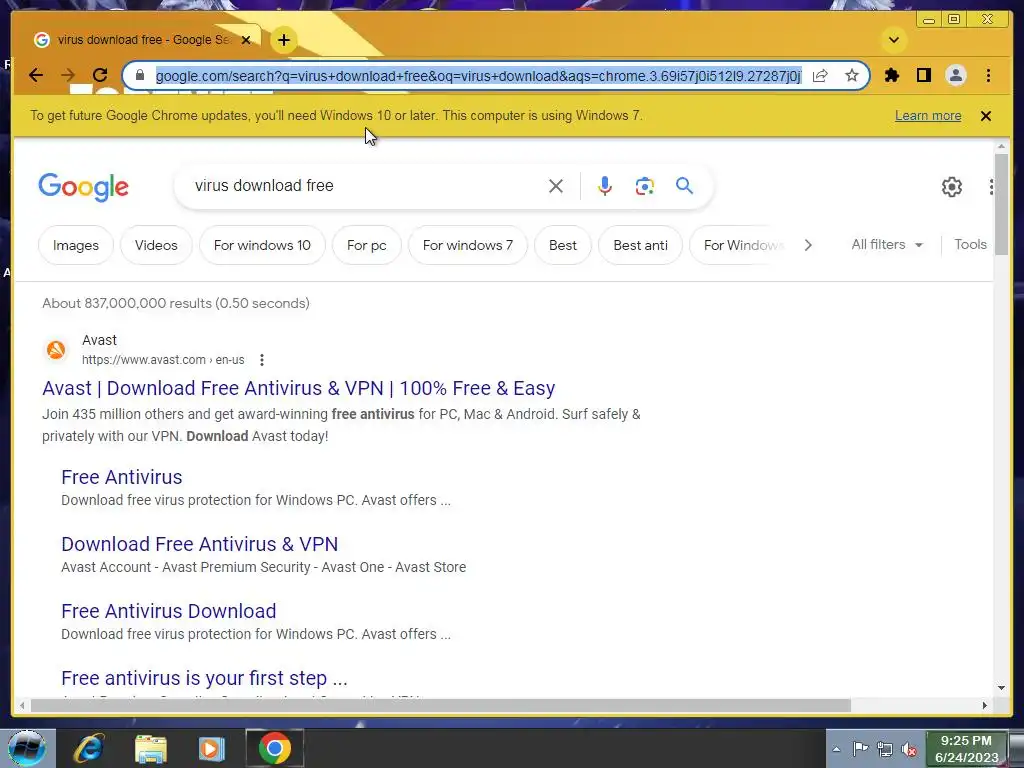Open the Chrome side panel icon
The height and width of the screenshot is (768, 1024).
923,76
